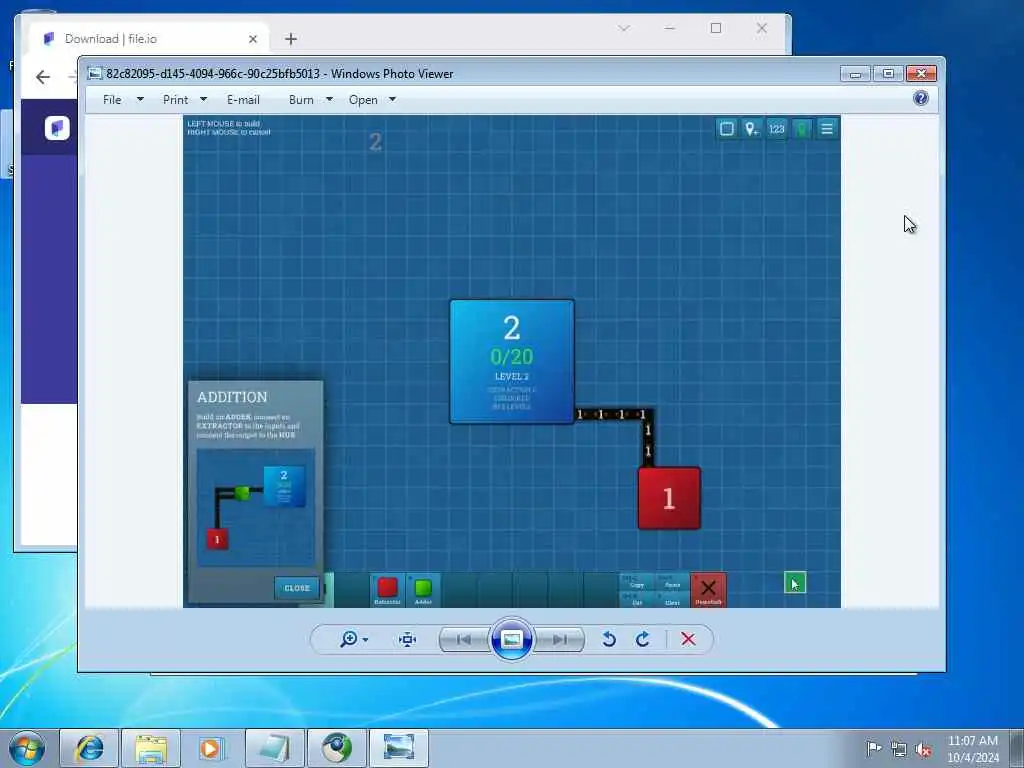Expand the Burn dropdown arrow
This screenshot has height=768, width=1024.
[x=329, y=99]
